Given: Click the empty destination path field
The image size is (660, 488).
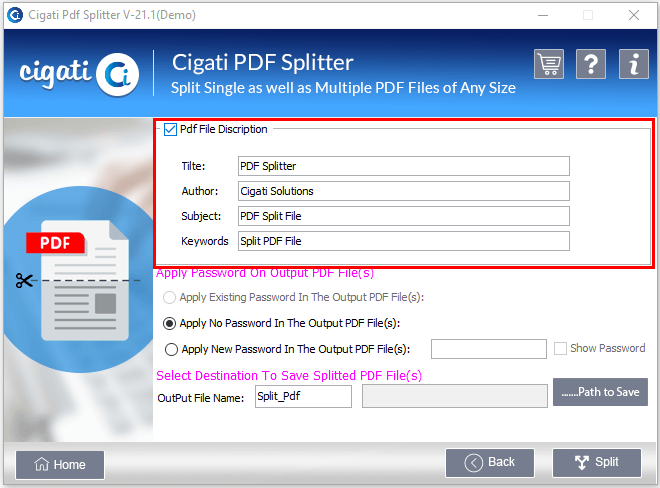Looking at the screenshot, I should (455, 396).
